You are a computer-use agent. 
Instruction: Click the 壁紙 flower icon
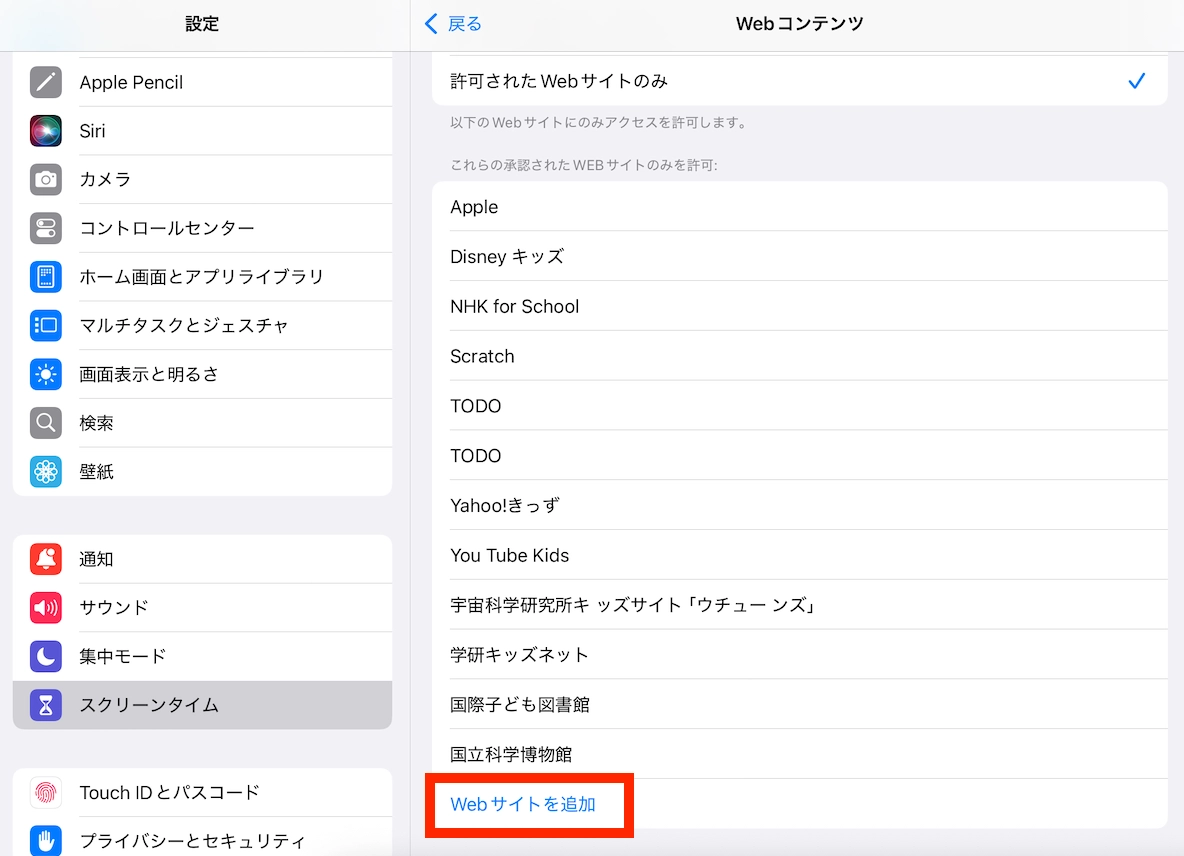tap(46, 472)
